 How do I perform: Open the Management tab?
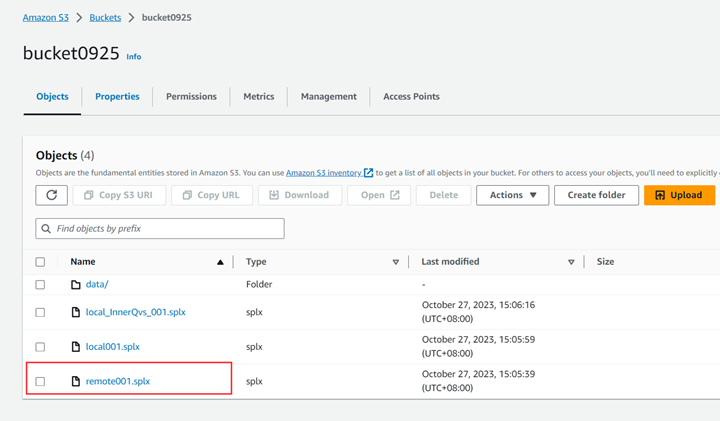[x=328, y=97]
